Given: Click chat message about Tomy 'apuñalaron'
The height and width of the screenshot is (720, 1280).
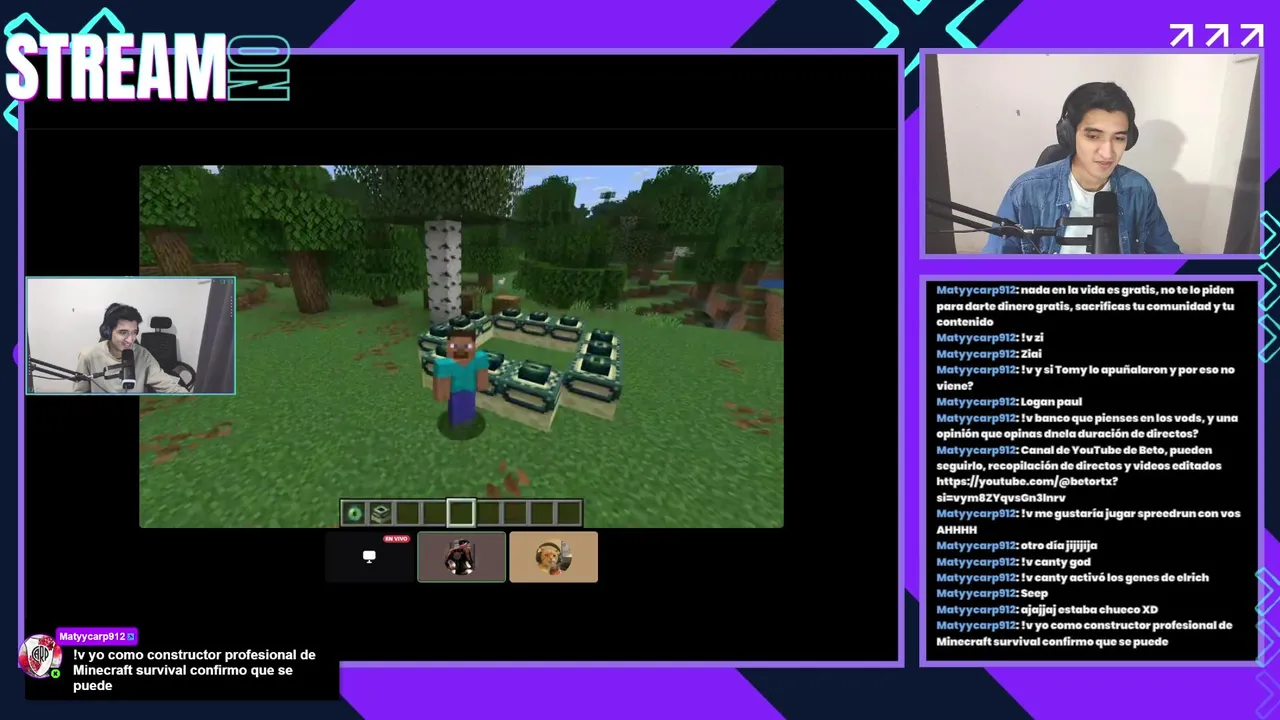Looking at the screenshot, I should tap(1085, 378).
